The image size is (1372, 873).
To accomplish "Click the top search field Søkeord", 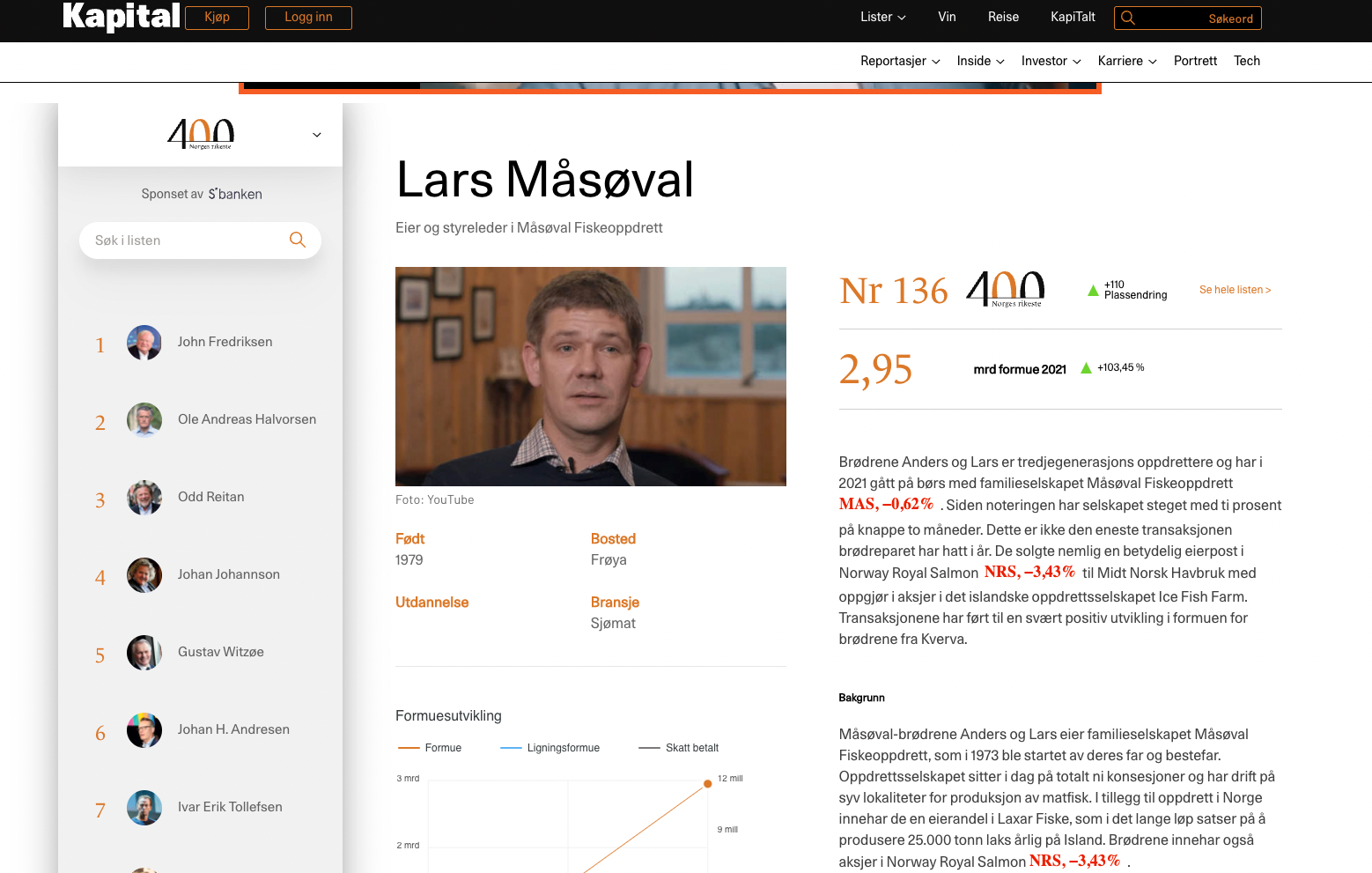I will [1188, 18].
